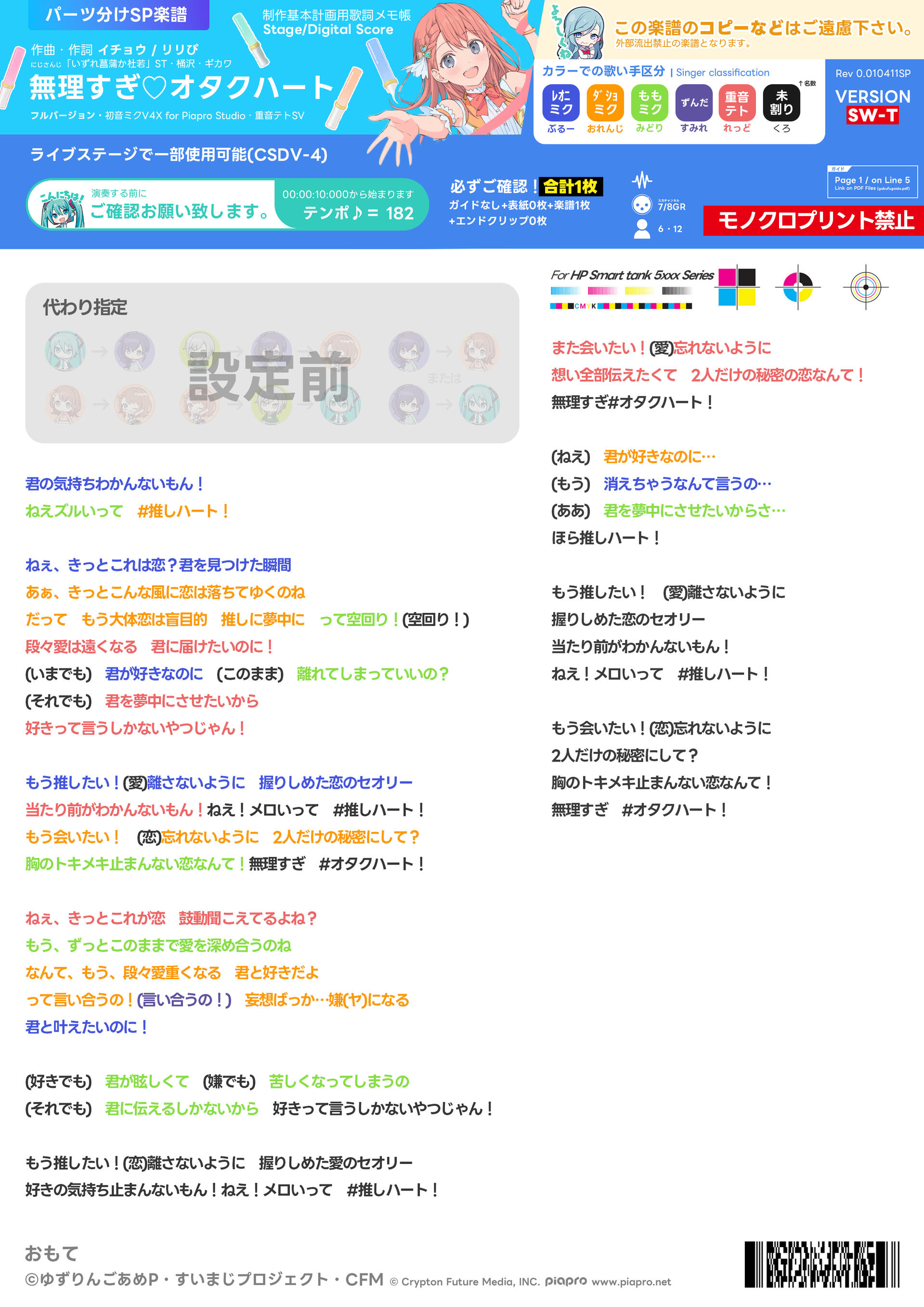Click the 代わり指定 panel with 設定前 overlay
The height and width of the screenshot is (1307, 924).
click(272, 362)
